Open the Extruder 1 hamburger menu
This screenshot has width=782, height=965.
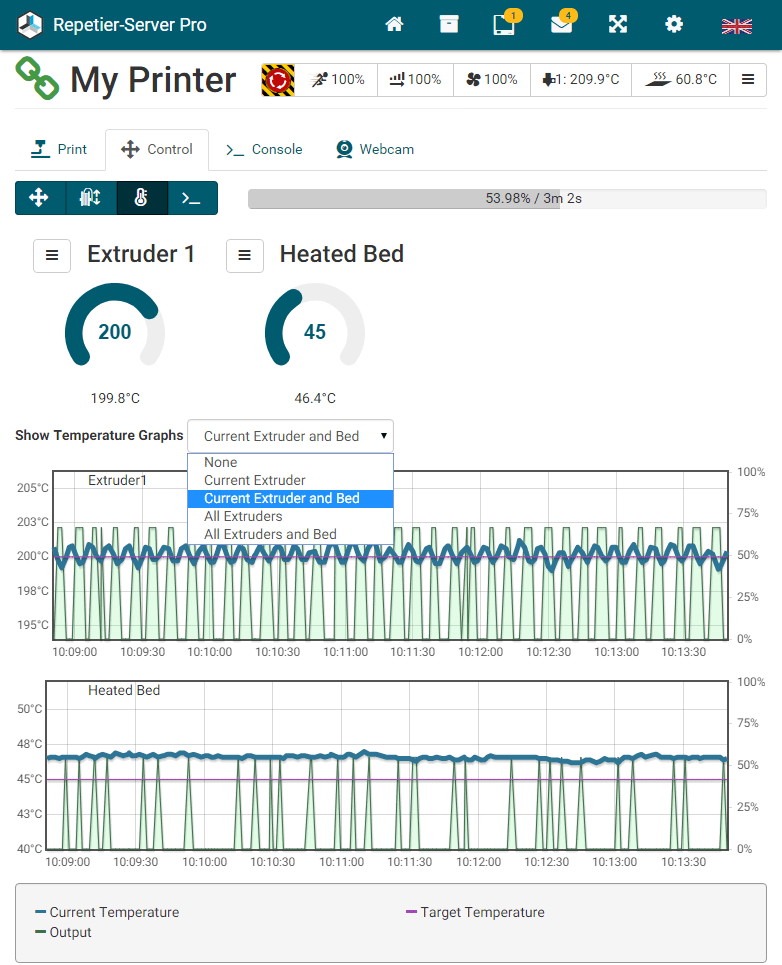(x=52, y=255)
